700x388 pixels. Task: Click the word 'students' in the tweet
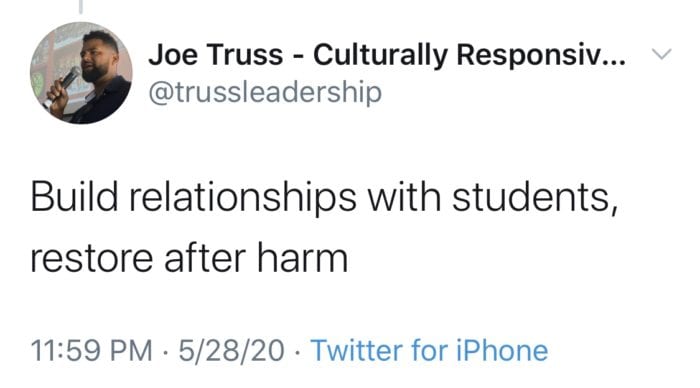coord(530,197)
